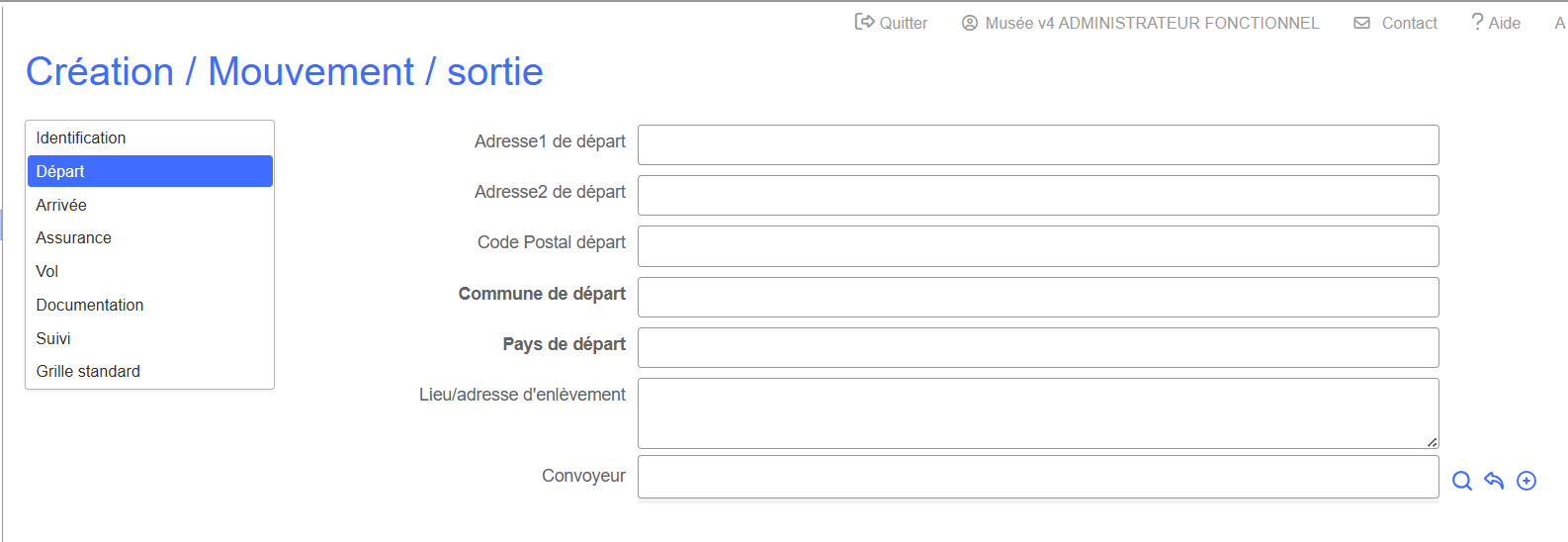Focus the Code Postal départ field
Viewport: 1568px width, 542px height.
[1037, 246]
